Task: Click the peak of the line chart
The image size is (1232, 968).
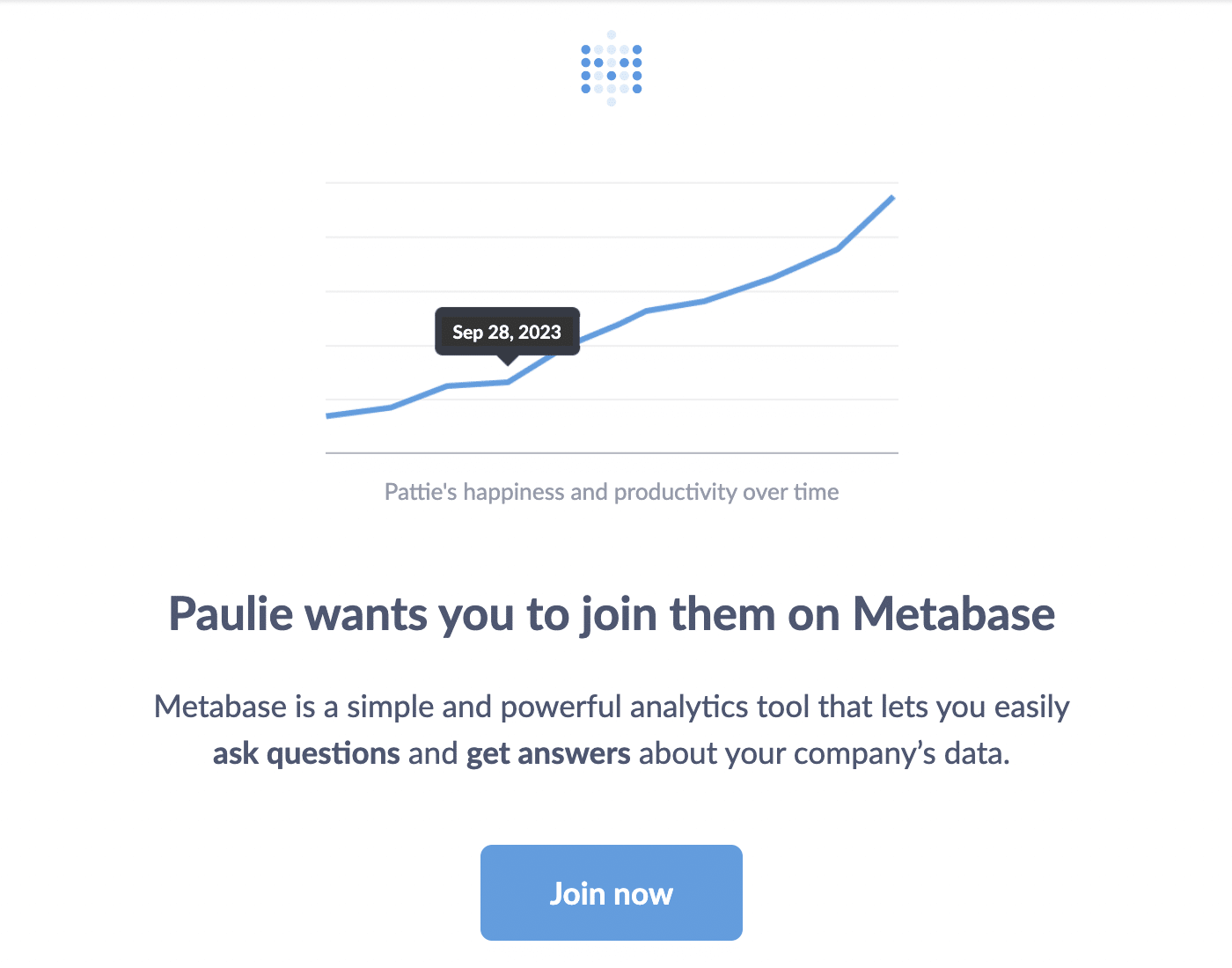Action: point(892,198)
